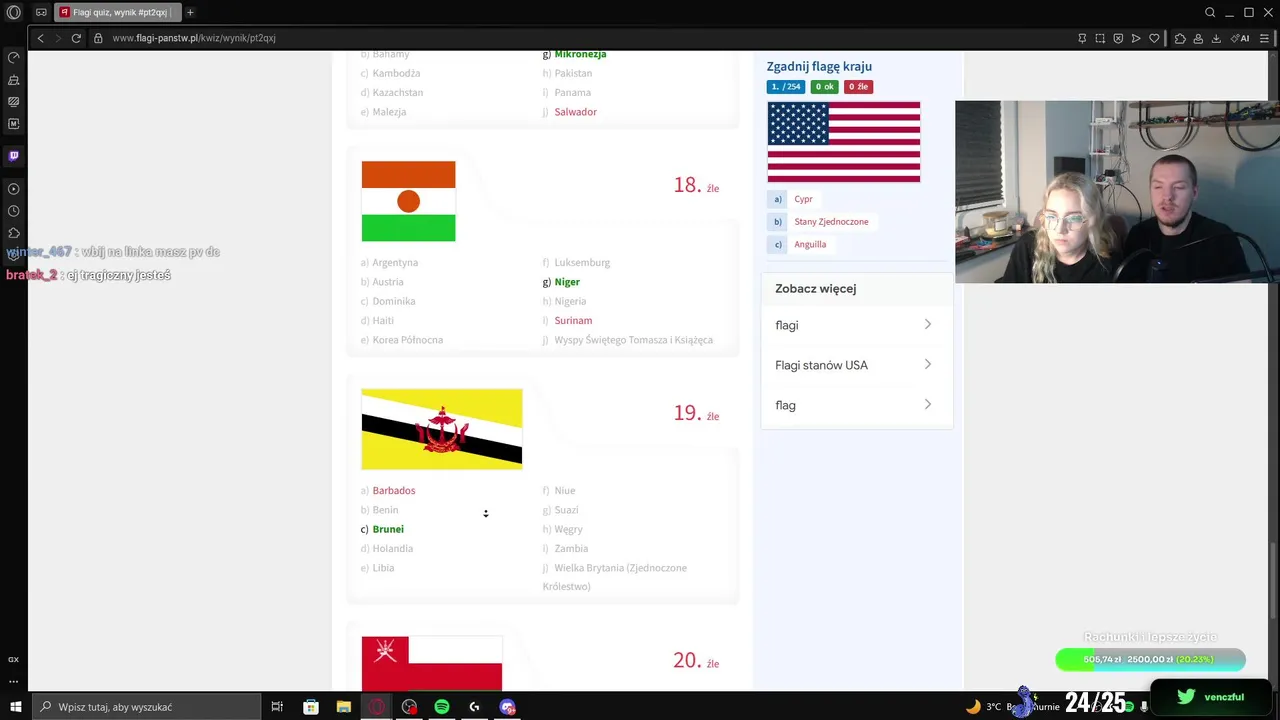Open the downloads icon
This screenshot has height=720, width=1280.
1216,38
